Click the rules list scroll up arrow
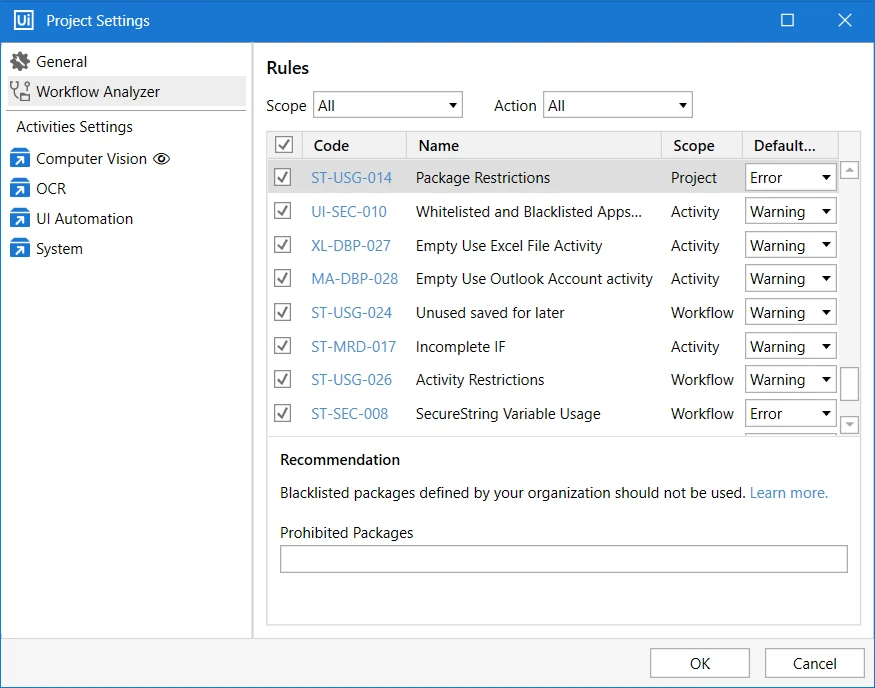 [x=849, y=170]
